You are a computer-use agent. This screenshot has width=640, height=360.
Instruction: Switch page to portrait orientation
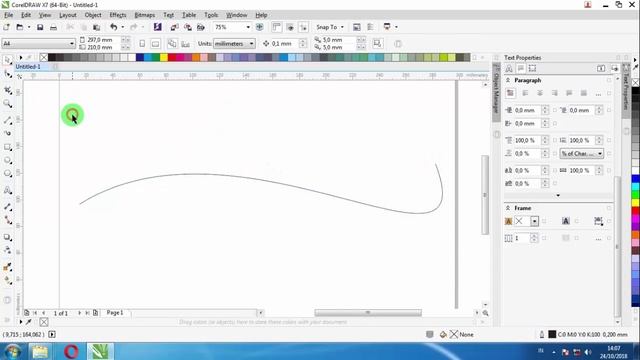142,43
